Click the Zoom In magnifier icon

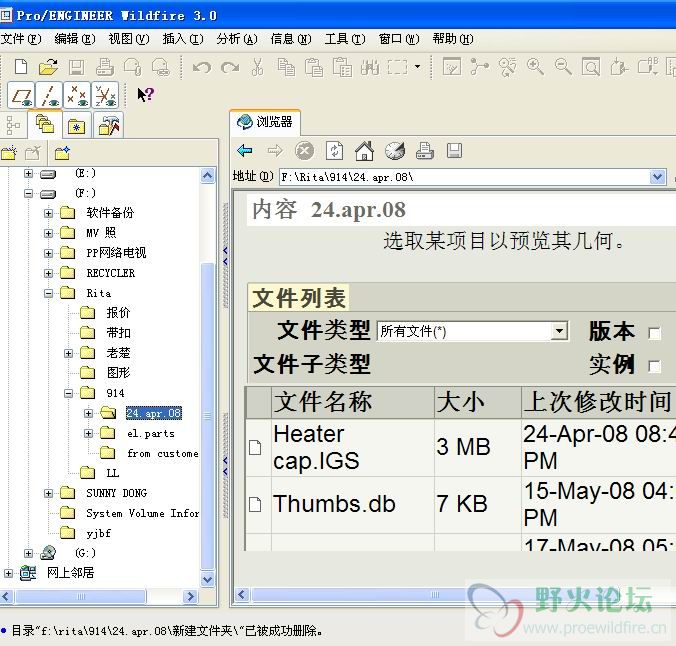tap(535, 67)
